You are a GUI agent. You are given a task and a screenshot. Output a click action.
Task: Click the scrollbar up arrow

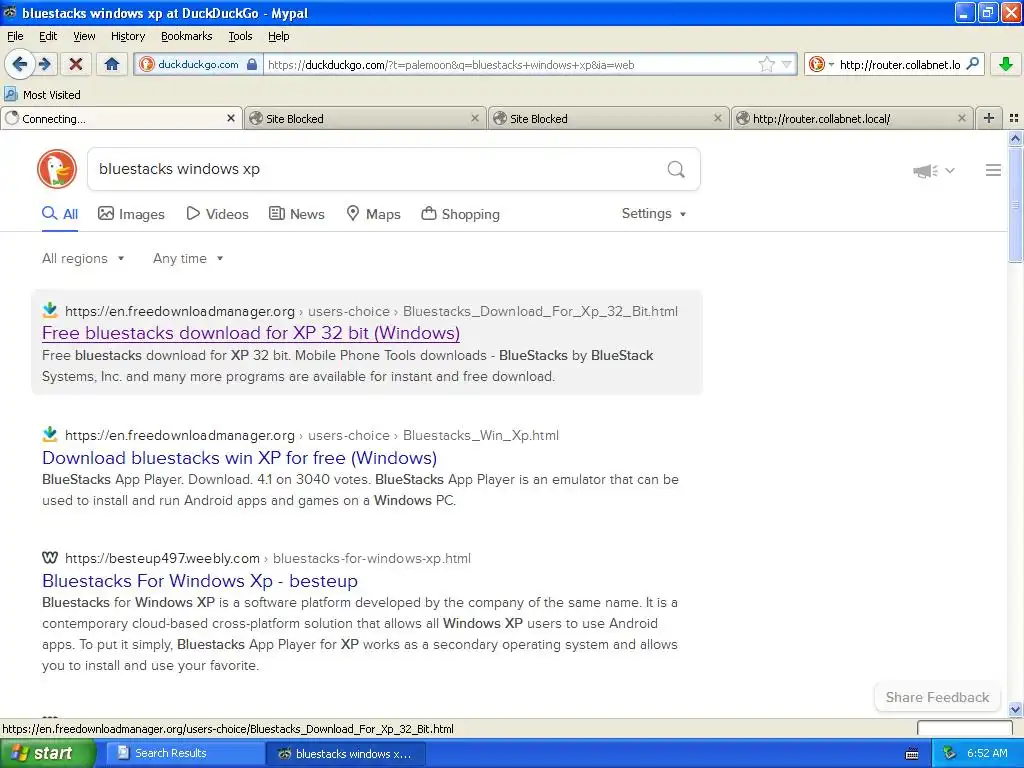(x=1015, y=138)
